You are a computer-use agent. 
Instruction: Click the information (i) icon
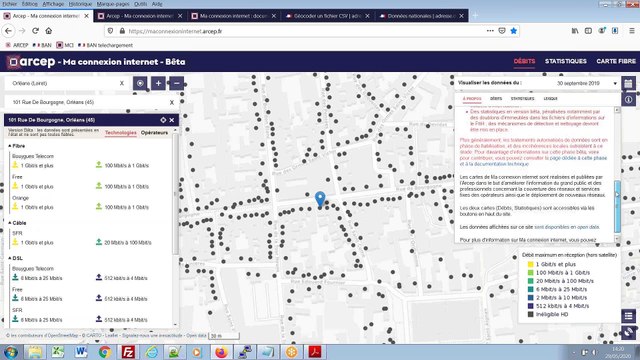[629, 99]
